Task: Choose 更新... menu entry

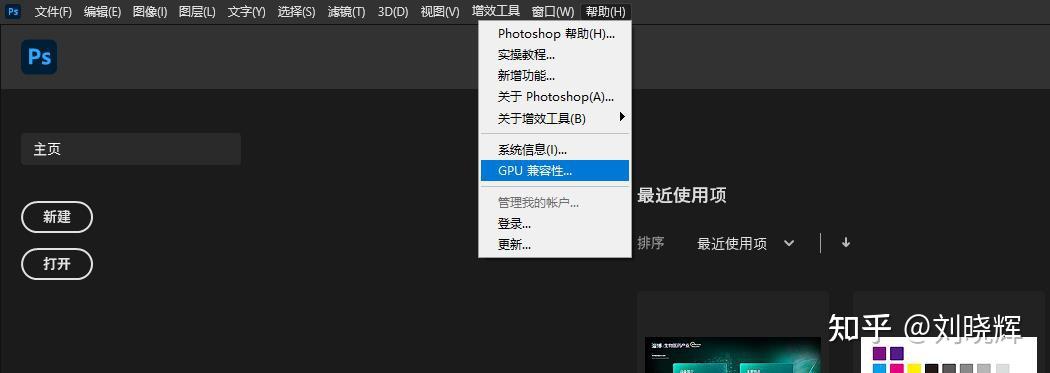Action: coord(555,244)
